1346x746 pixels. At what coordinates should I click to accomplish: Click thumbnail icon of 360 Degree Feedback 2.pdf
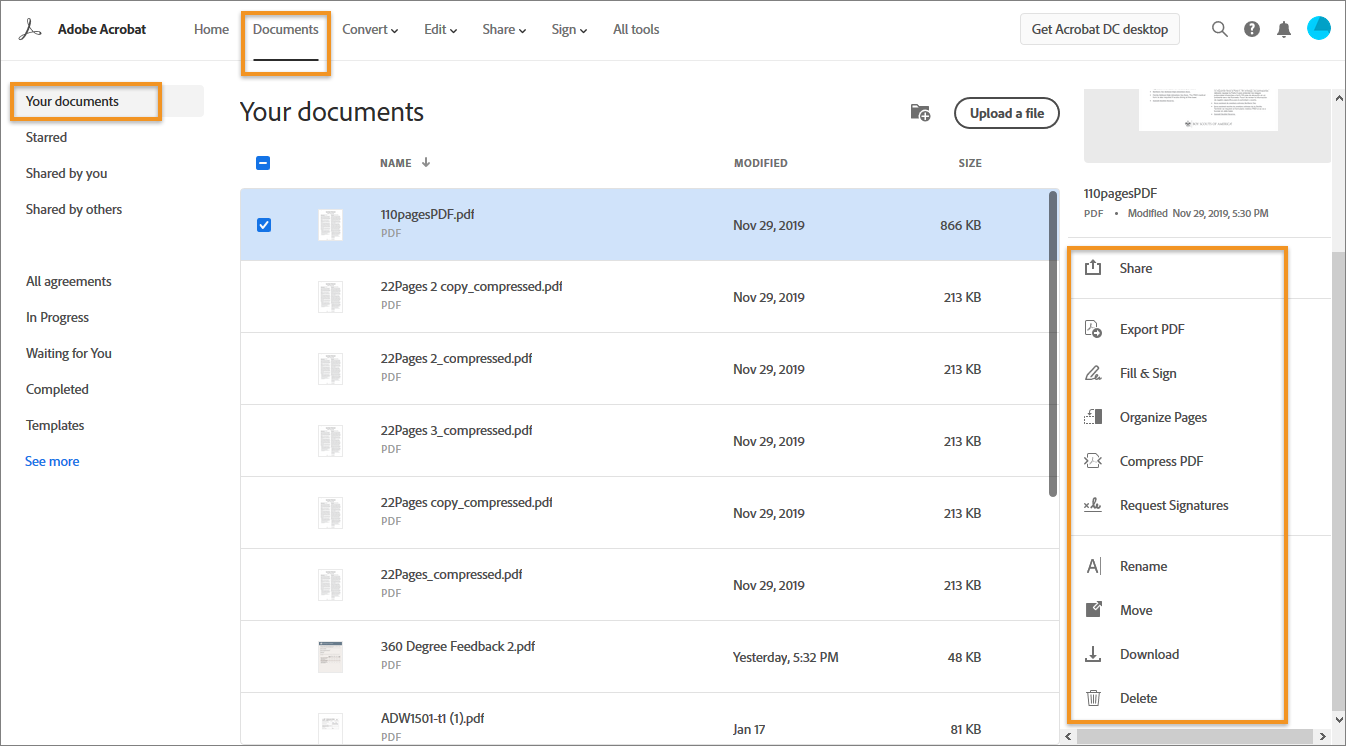coord(330,657)
